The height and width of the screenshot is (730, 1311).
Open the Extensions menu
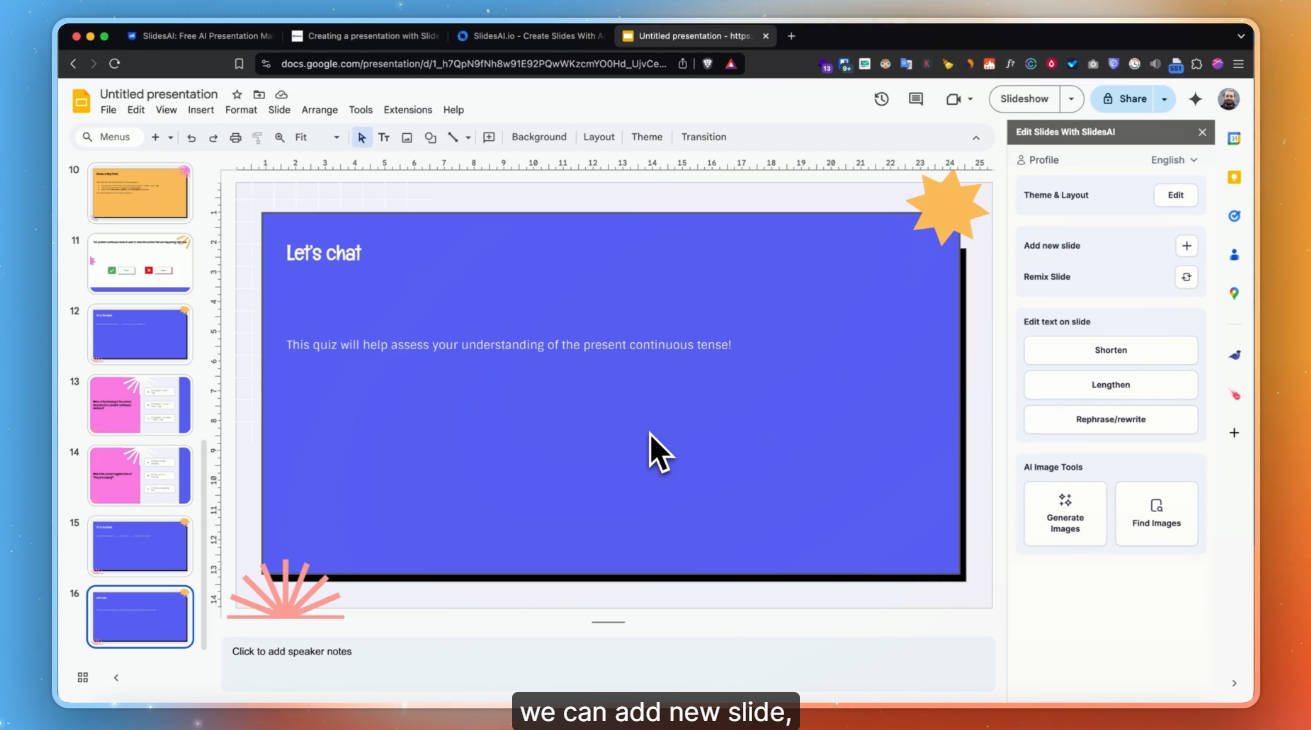point(408,110)
